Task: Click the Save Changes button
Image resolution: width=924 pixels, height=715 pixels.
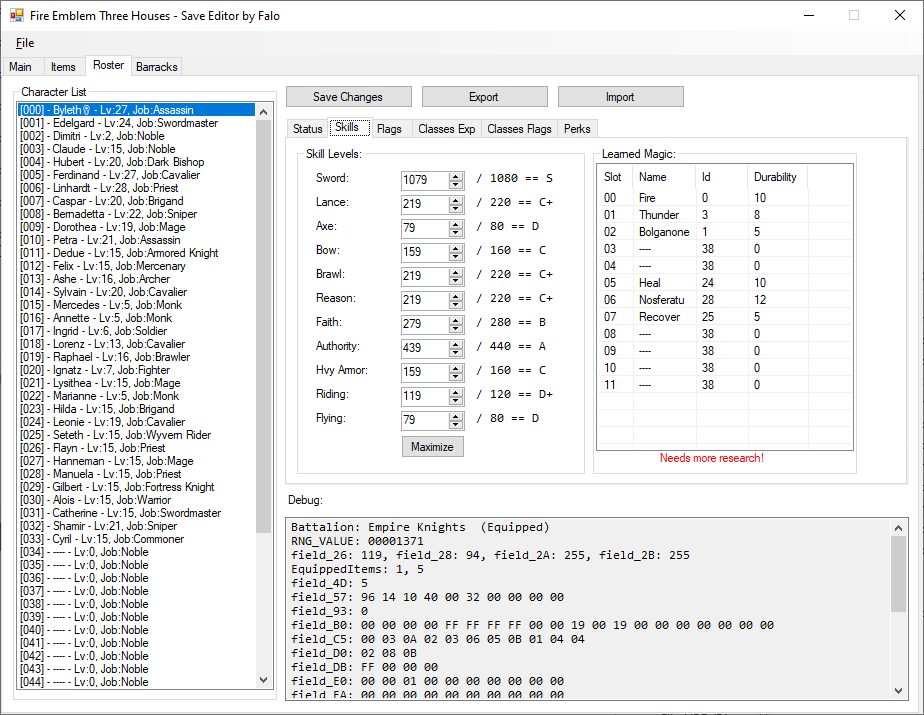Action: pos(348,97)
